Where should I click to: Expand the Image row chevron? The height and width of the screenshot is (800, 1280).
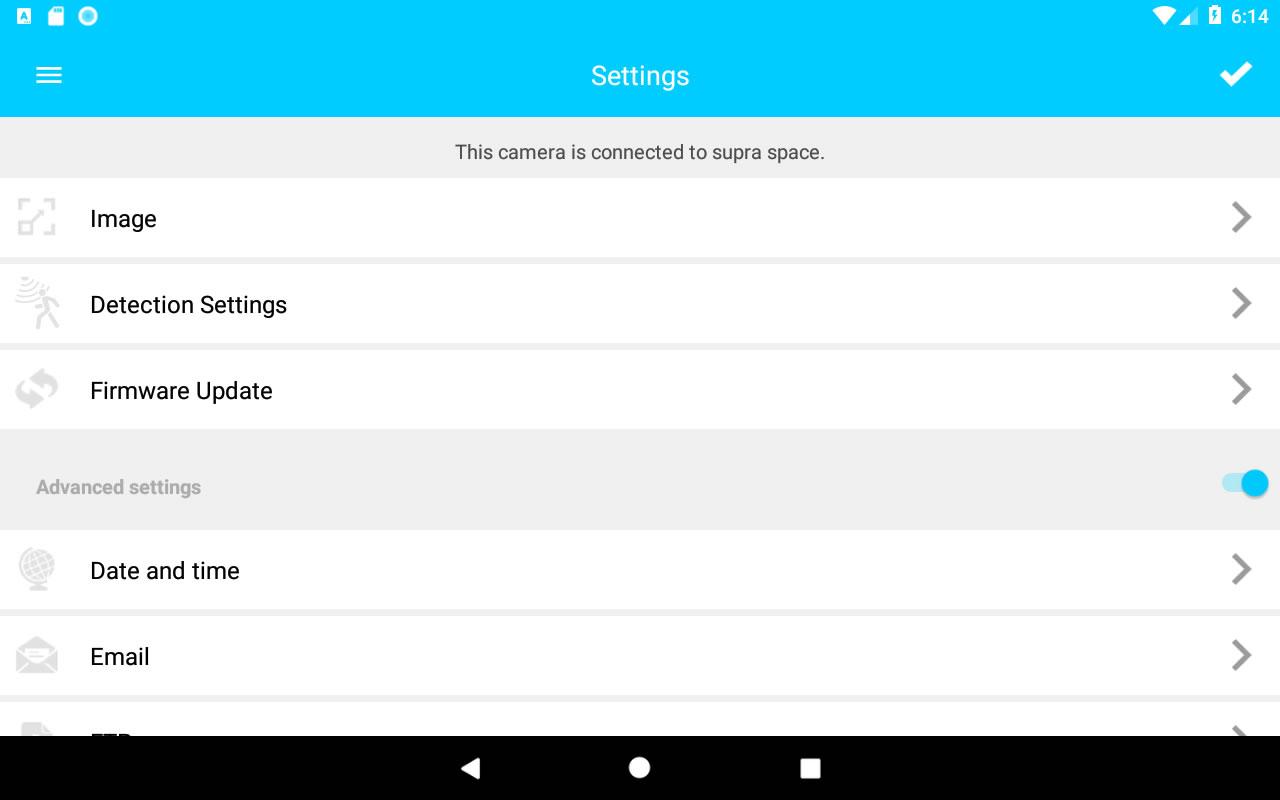coord(1241,217)
